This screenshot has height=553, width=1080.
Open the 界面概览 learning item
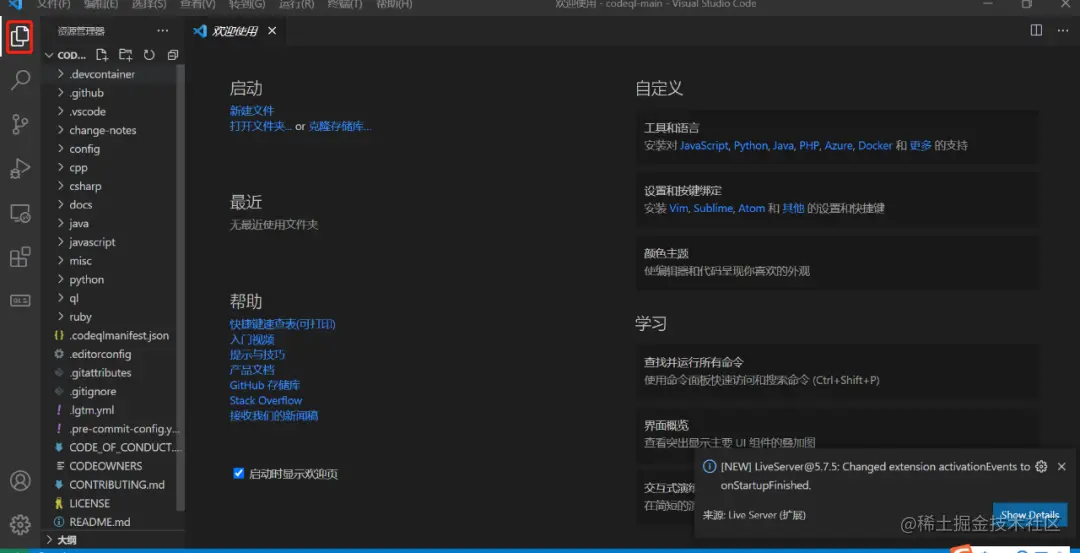(836, 434)
